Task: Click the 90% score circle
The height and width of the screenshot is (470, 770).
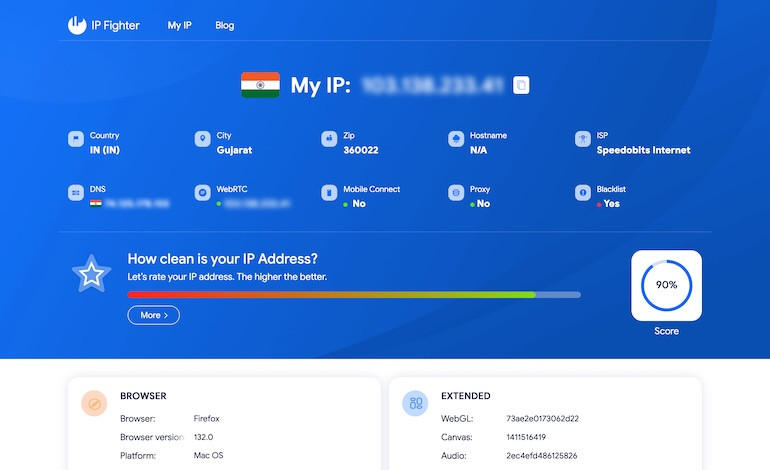Action: point(666,285)
